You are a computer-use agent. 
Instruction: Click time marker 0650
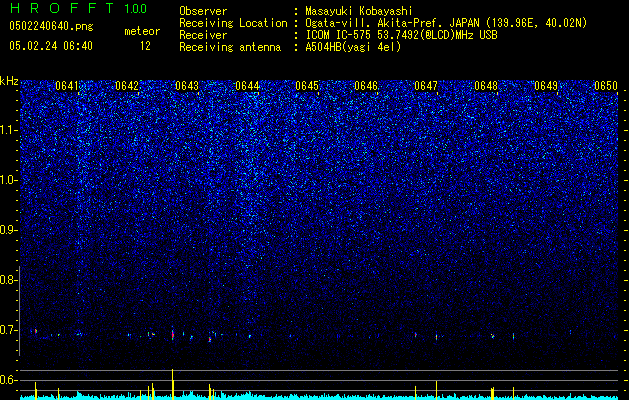pos(606,86)
